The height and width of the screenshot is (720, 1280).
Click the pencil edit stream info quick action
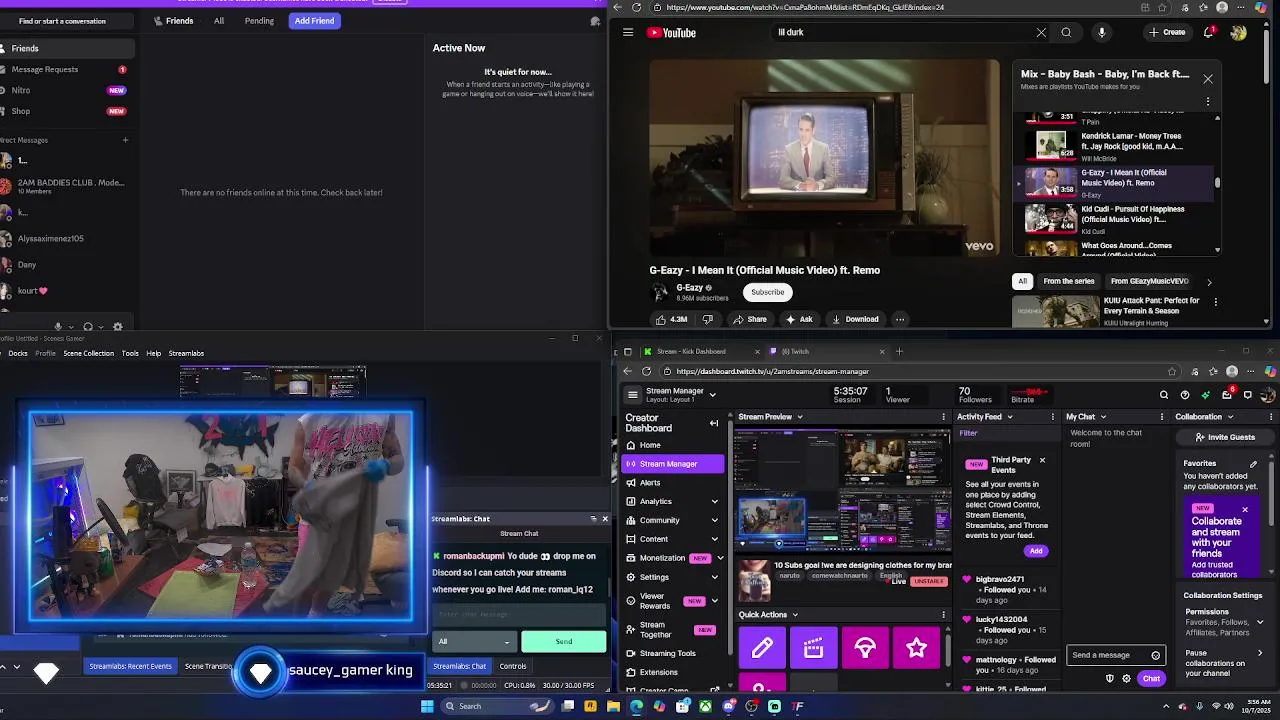[x=762, y=648]
